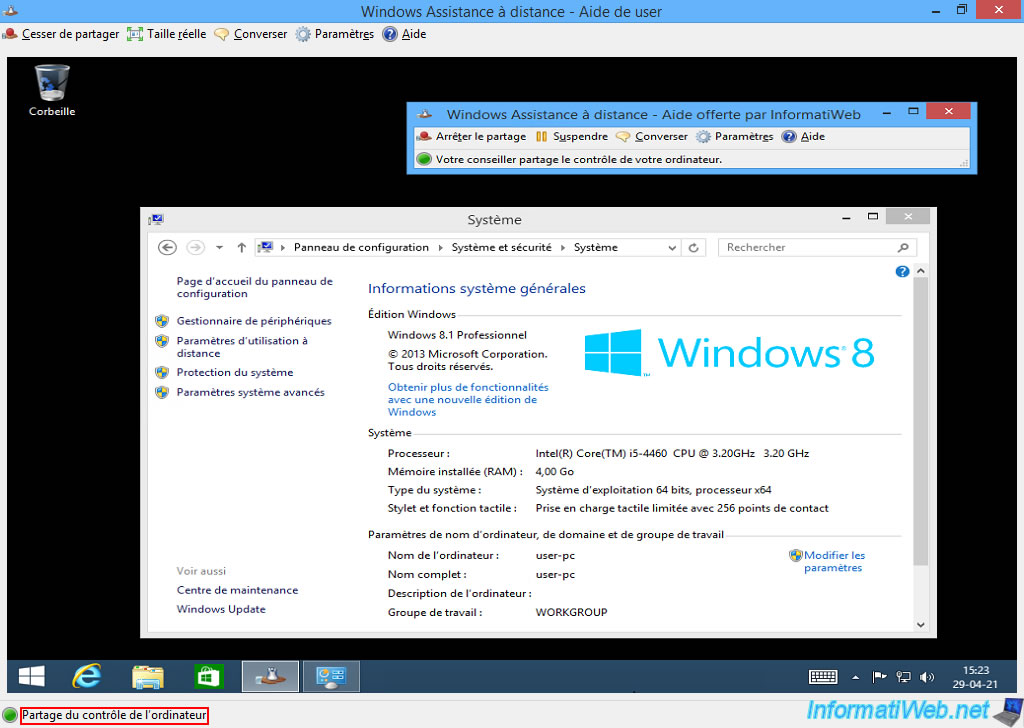Click the scrollbar up arrow in Système

click(920, 271)
